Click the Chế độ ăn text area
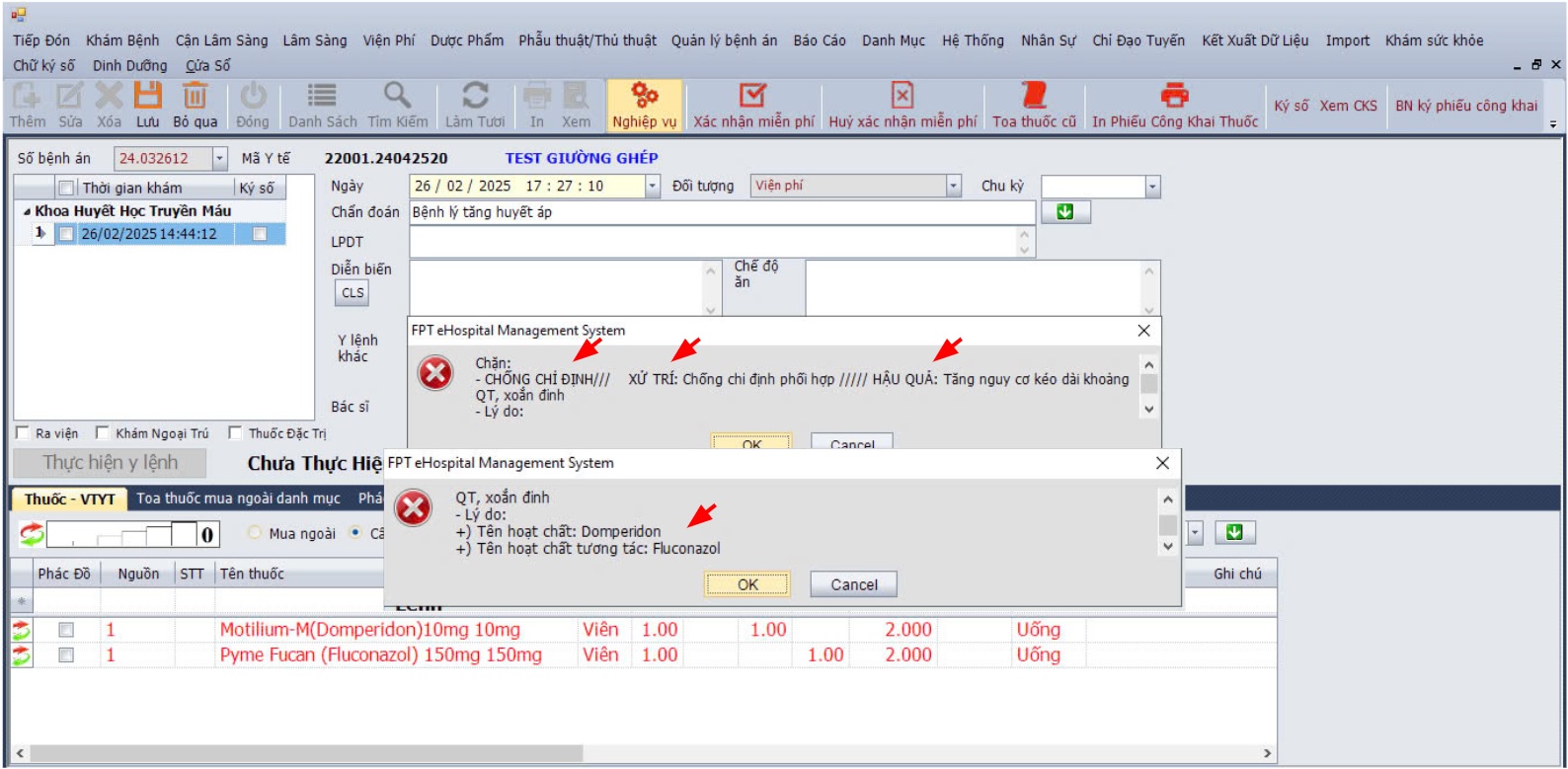This screenshot has height=769, width=1568. click(x=982, y=287)
